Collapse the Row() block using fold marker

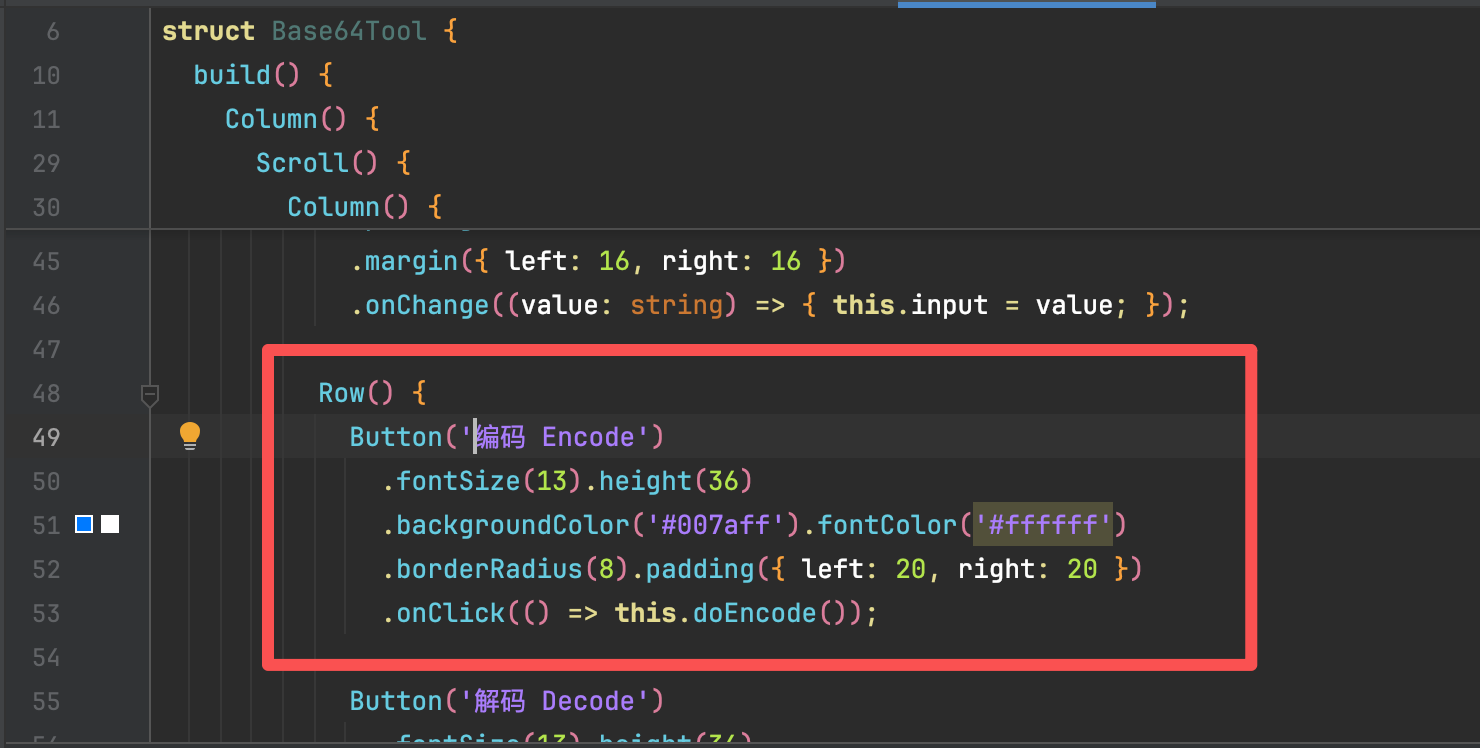pos(150,396)
